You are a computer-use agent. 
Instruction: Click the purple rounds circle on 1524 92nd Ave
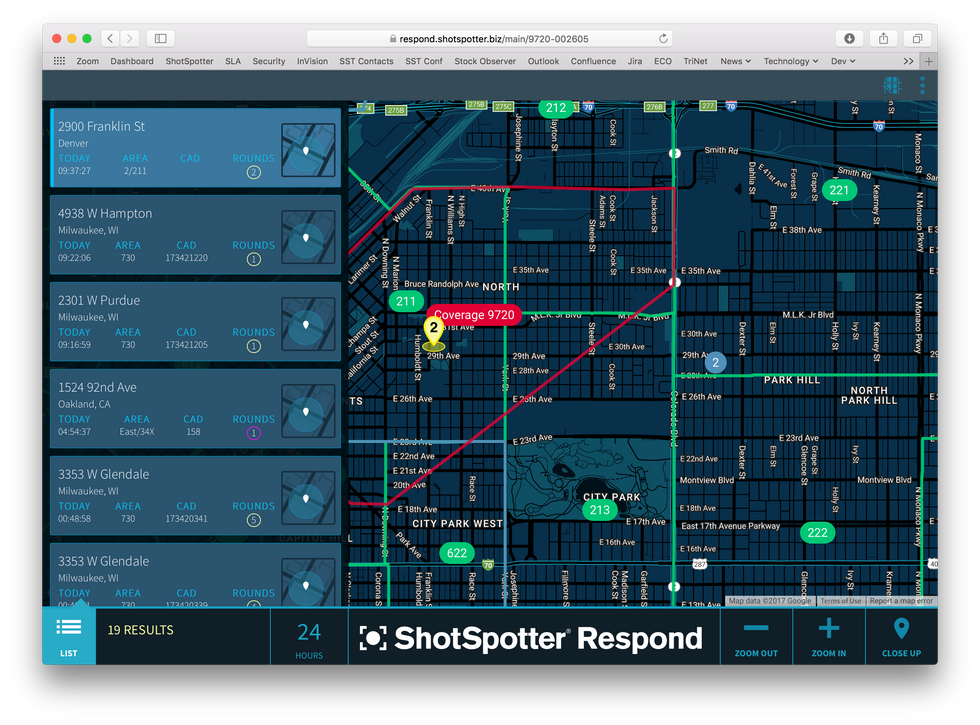(253, 433)
